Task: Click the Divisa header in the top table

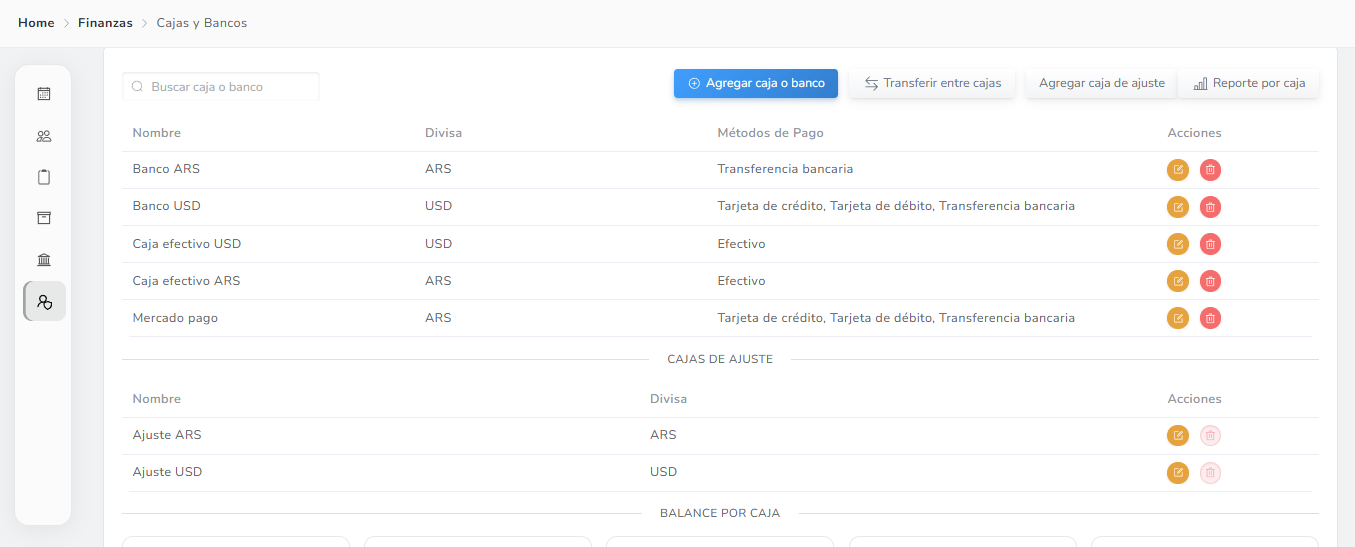Action: pyautogui.click(x=443, y=133)
